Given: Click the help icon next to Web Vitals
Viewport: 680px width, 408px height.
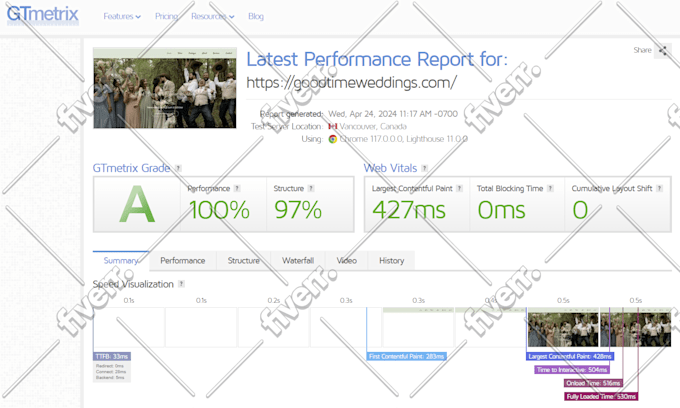Looking at the screenshot, I should tap(424, 168).
